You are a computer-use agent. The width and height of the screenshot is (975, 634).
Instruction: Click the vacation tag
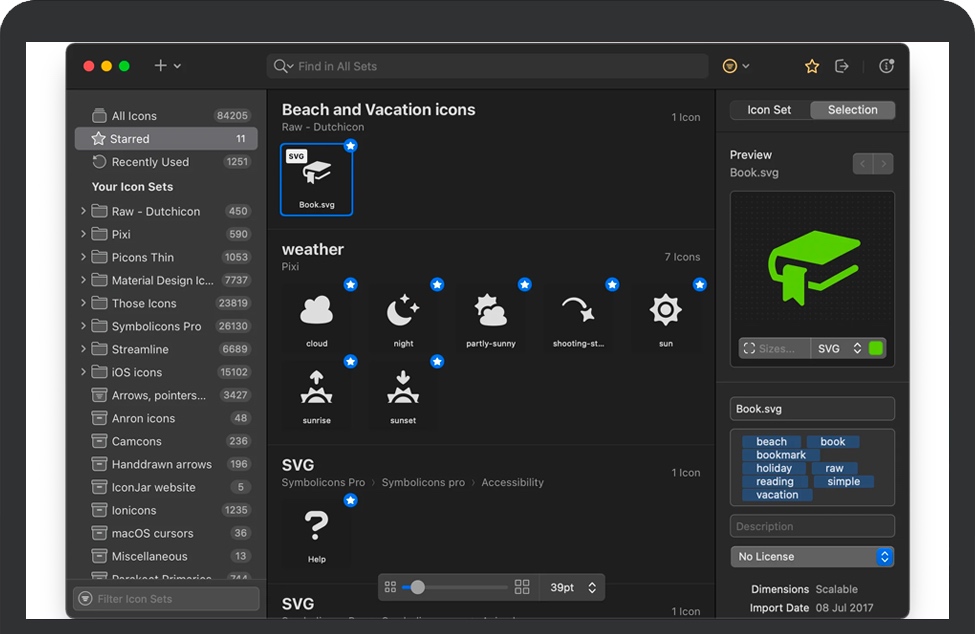pyautogui.click(x=777, y=495)
